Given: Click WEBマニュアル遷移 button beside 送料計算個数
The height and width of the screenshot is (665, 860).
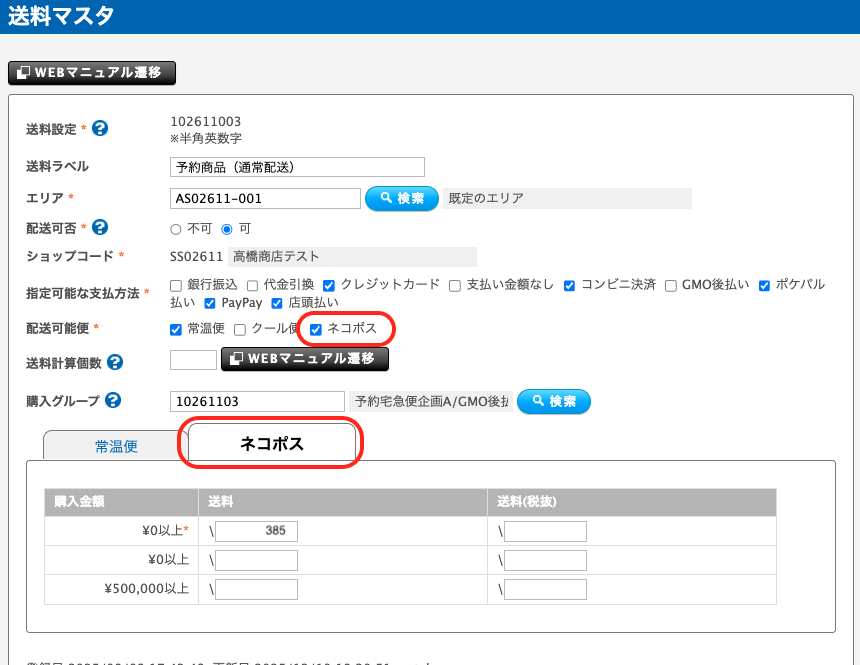Looking at the screenshot, I should (304, 359).
